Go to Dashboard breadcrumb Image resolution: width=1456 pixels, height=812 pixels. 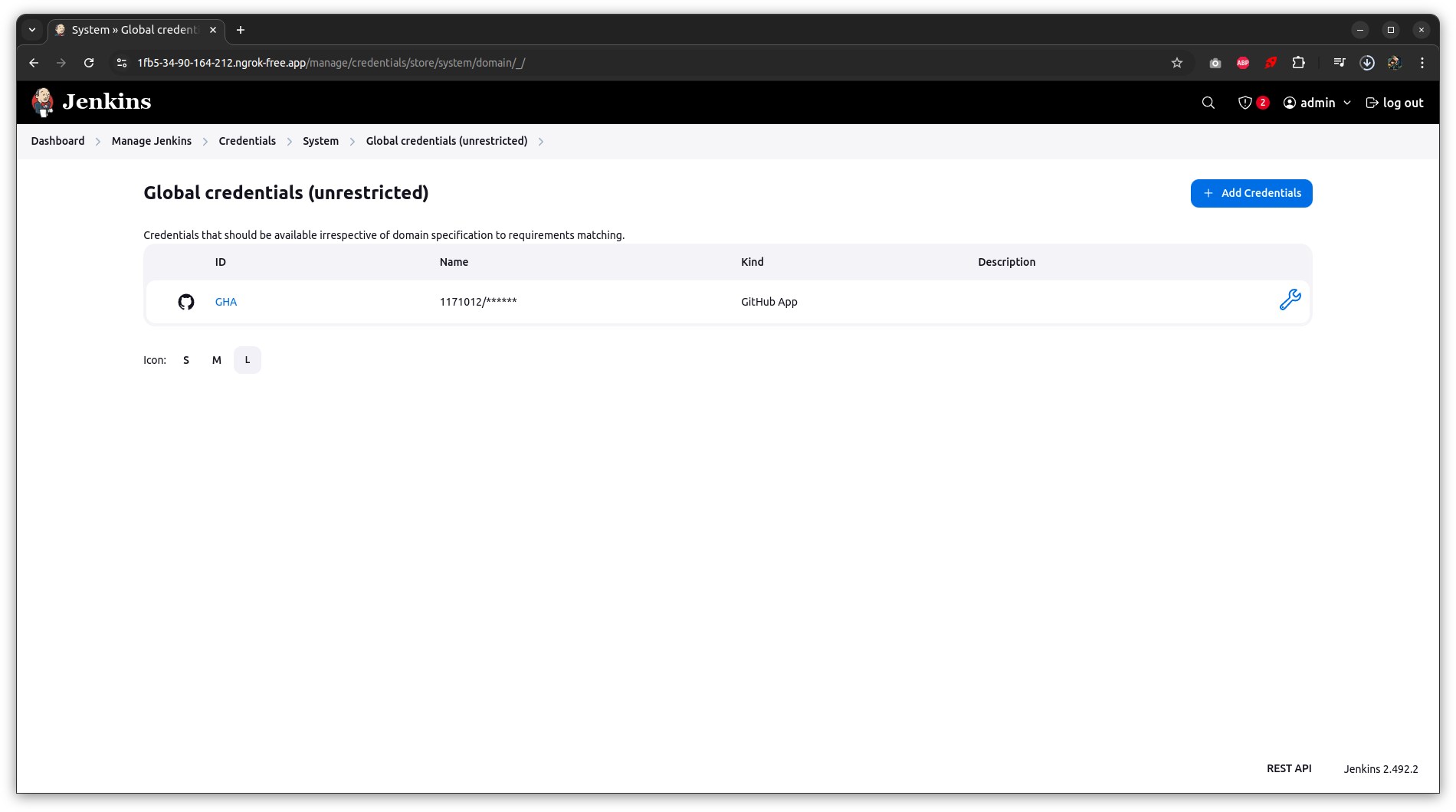click(x=57, y=141)
